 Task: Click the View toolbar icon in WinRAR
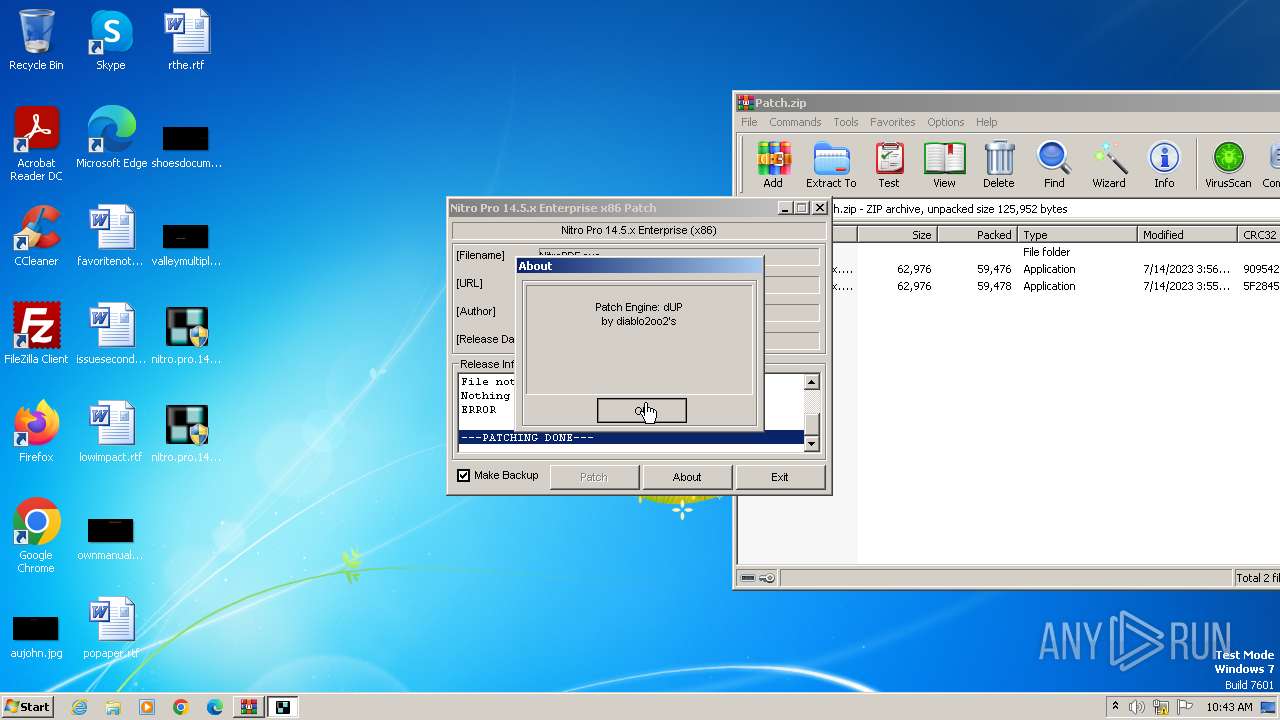click(x=944, y=164)
